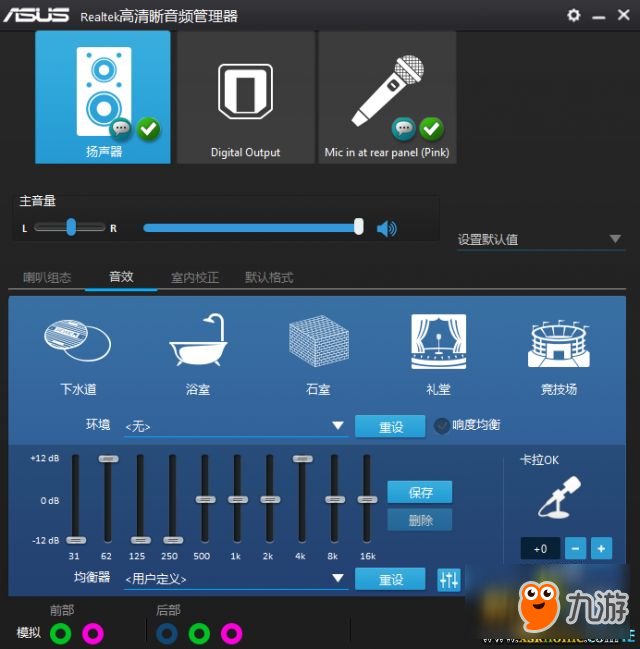
Task: Click the 主音量 master volume slider handle
Action: [x=359, y=227]
